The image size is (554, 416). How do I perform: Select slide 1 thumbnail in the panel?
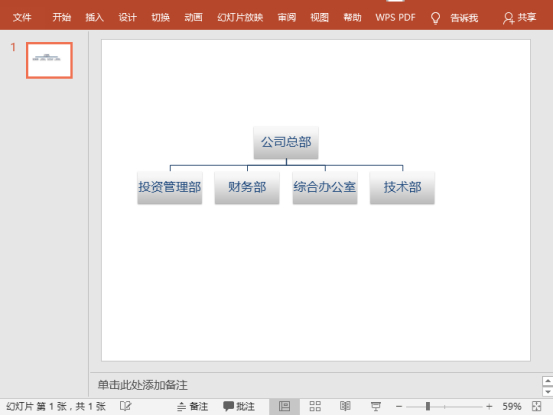[x=49, y=60]
